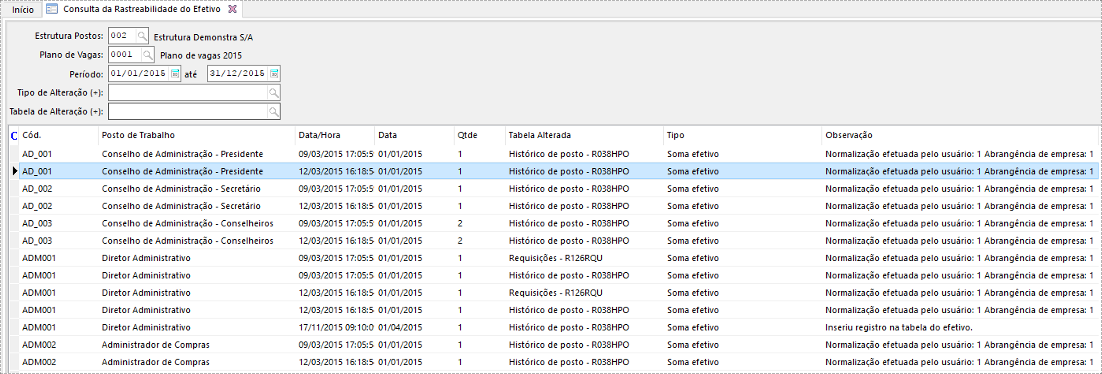The height and width of the screenshot is (374, 1102).
Task: Select the Consulta da Rastreabilidade do Efetivo tab
Action: click(x=142, y=9)
